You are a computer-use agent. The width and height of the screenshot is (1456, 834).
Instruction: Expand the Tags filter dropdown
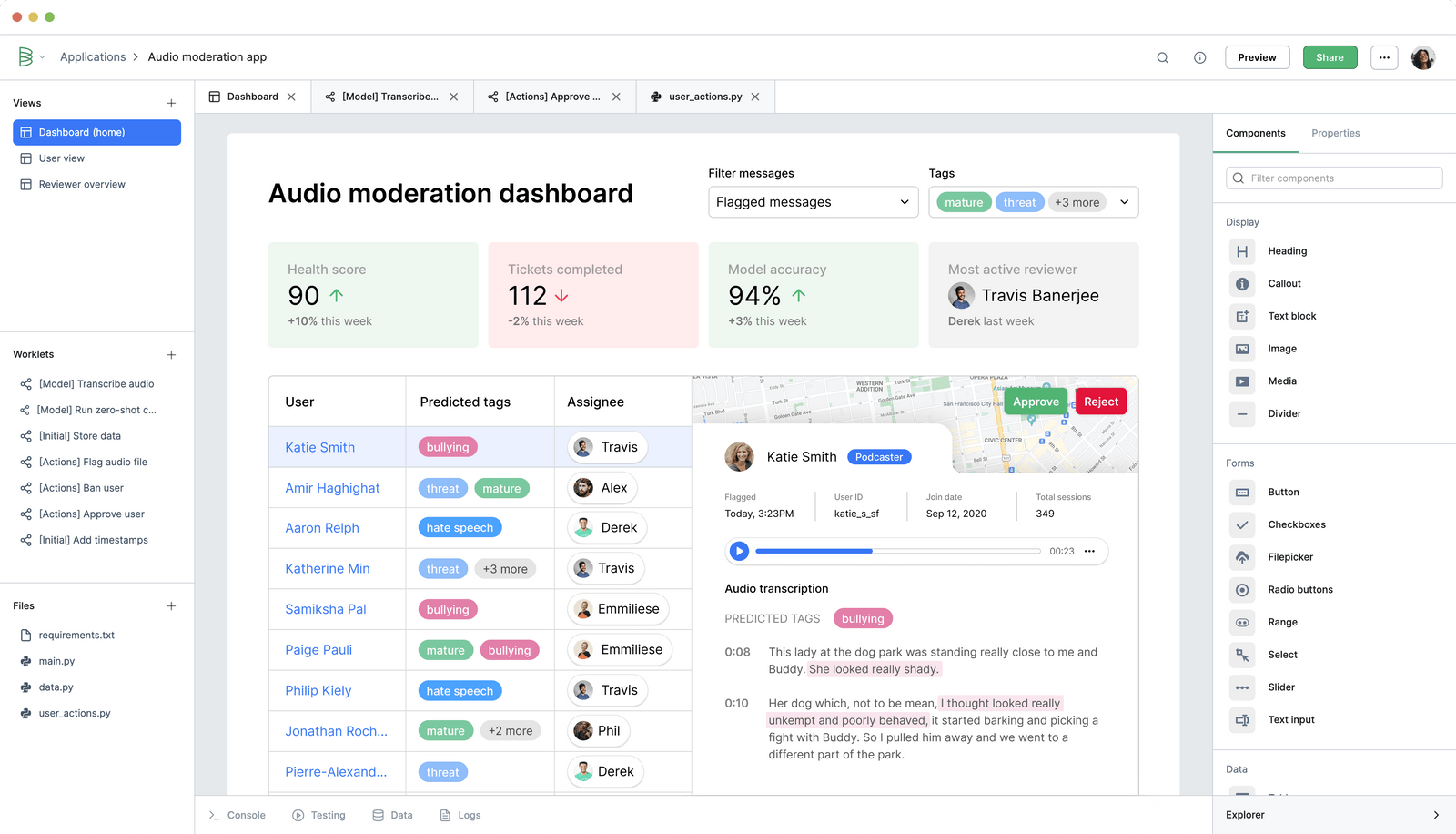1125,201
